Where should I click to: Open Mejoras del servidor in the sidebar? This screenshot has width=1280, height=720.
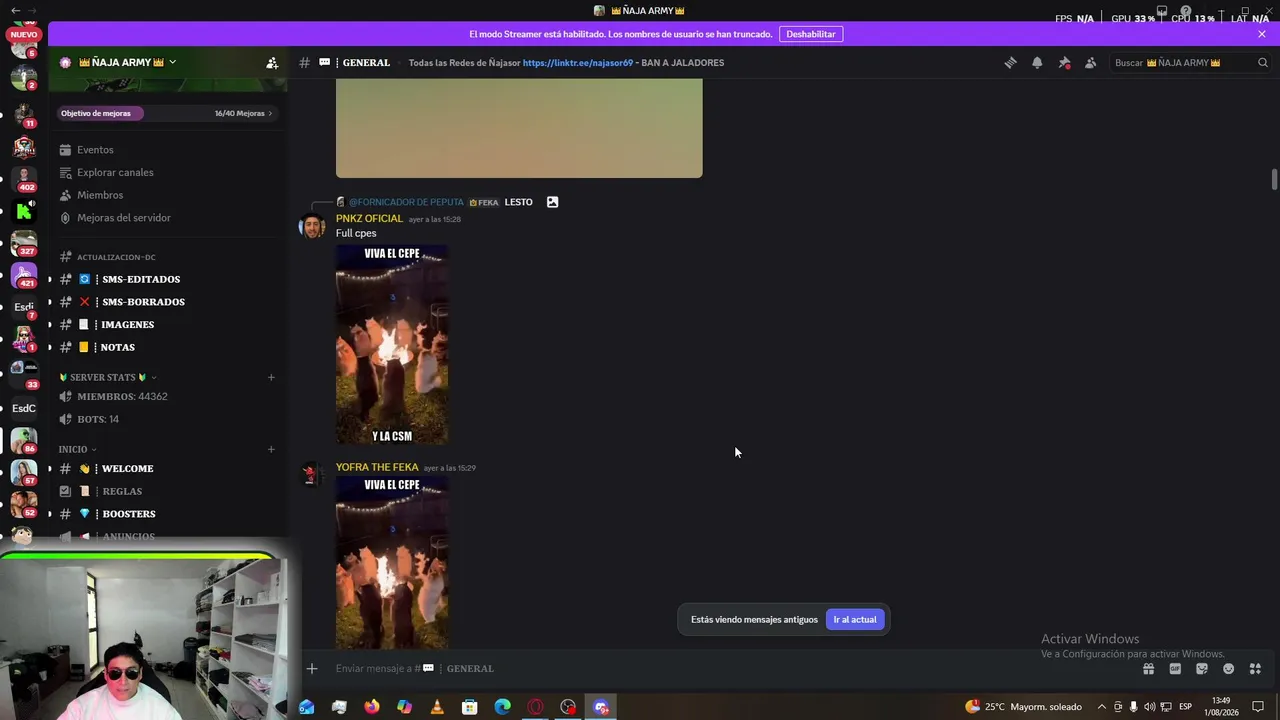(167, 218)
